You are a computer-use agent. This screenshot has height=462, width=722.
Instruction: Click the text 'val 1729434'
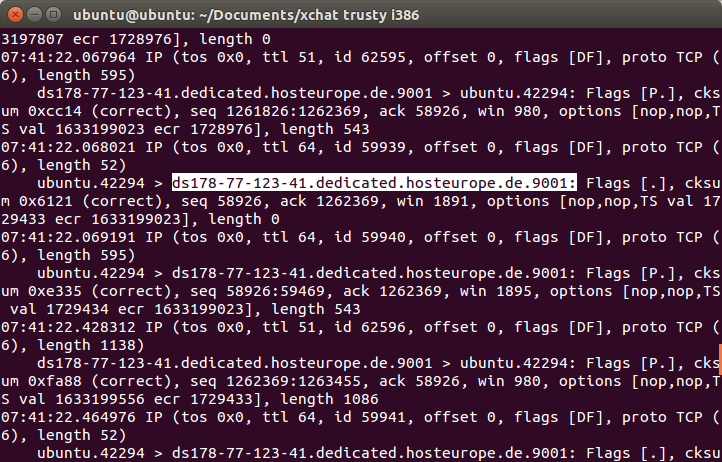59,309
